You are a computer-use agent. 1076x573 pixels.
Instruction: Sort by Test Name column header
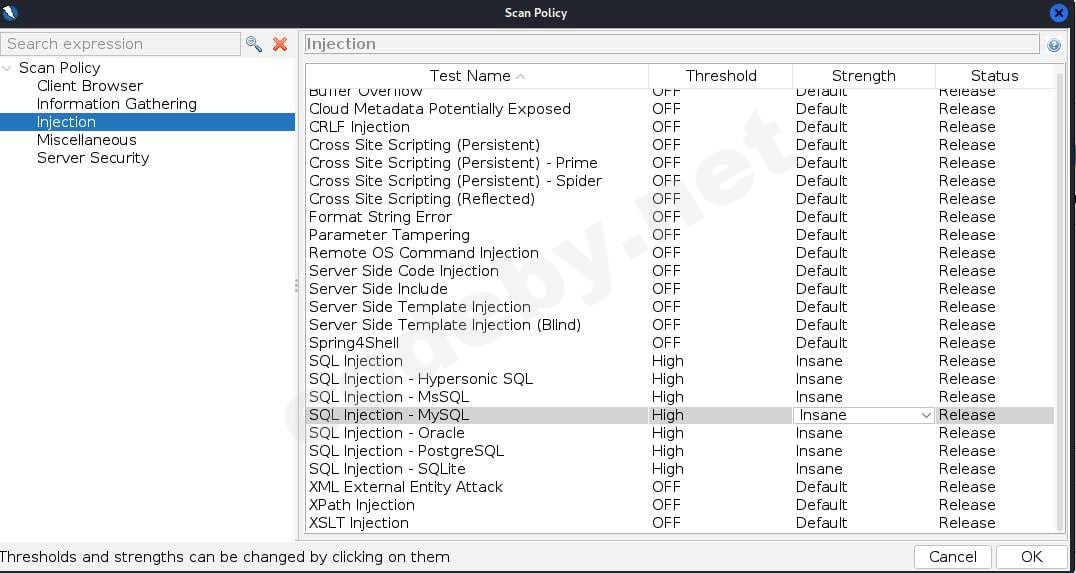click(476, 76)
